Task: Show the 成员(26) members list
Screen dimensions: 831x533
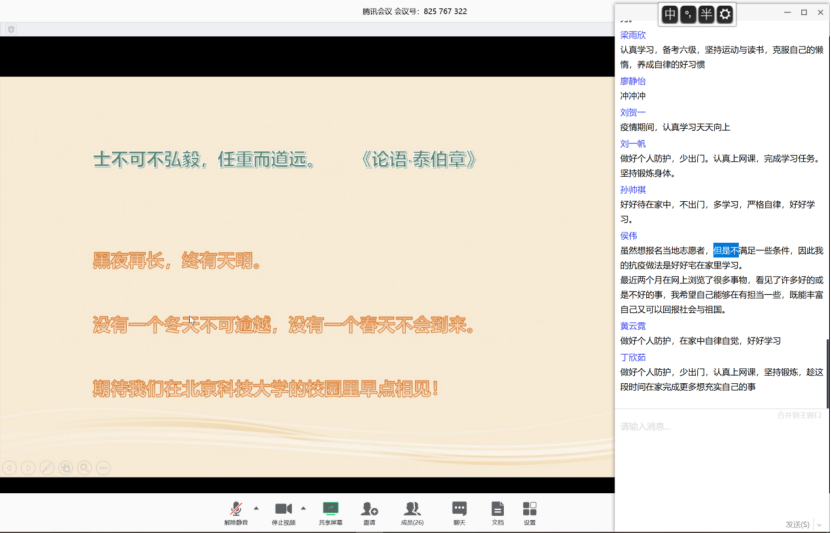Action: click(x=412, y=510)
